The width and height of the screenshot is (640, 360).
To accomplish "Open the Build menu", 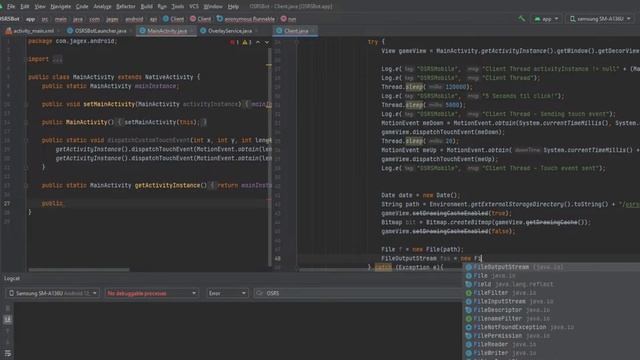I will [147, 7].
